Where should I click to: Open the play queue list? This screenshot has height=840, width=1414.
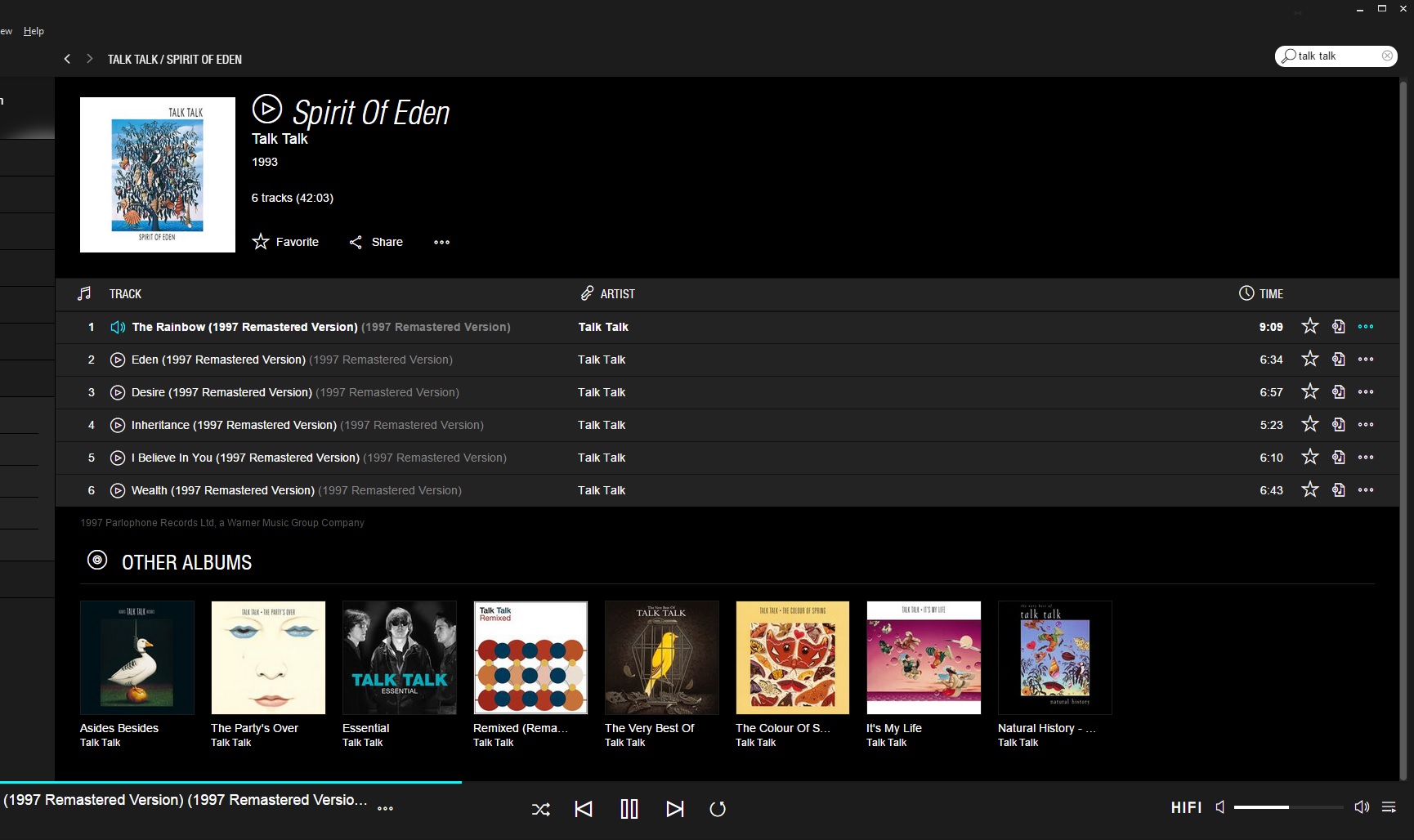click(x=1389, y=807)
